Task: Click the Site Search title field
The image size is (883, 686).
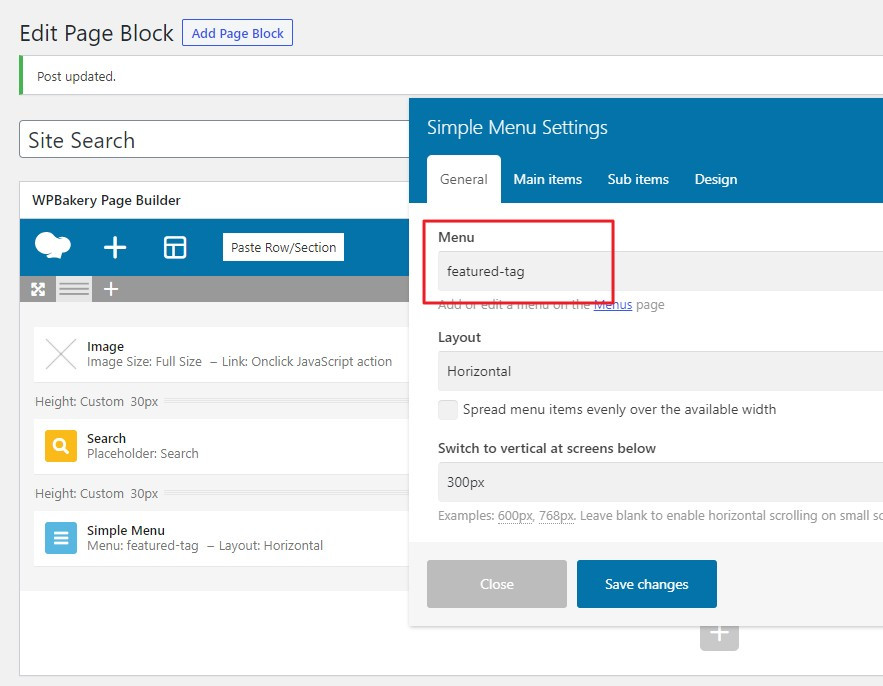Action: coord(214,140)
